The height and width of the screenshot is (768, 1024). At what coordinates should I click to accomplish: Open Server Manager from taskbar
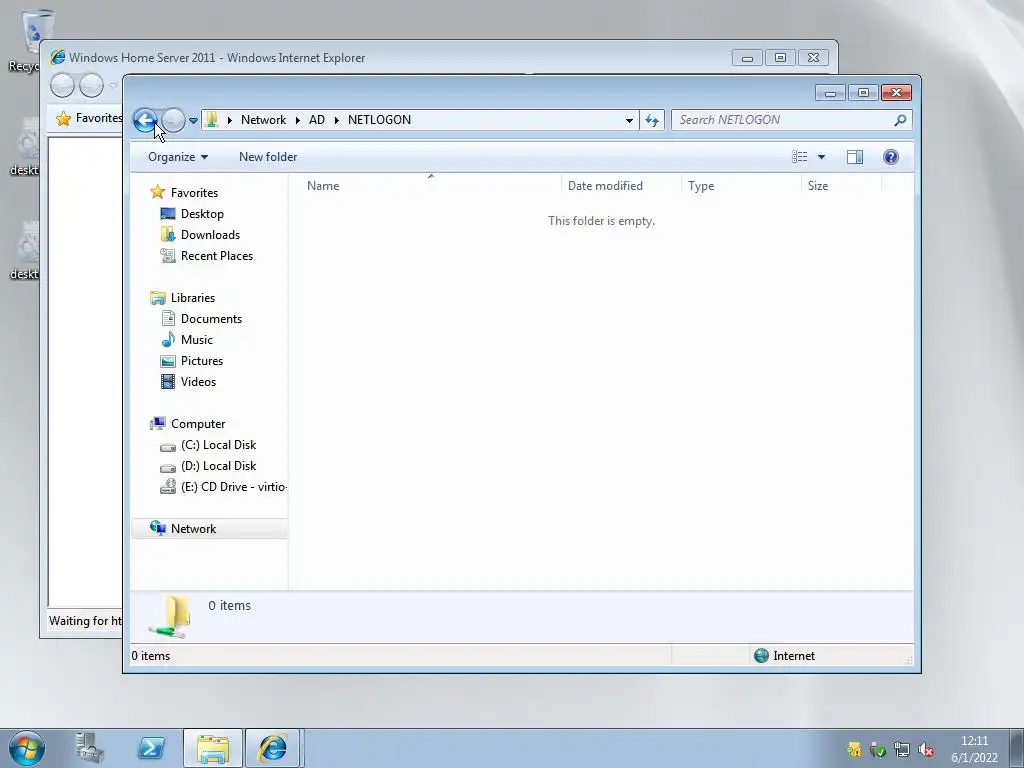(x=89, y=748)
